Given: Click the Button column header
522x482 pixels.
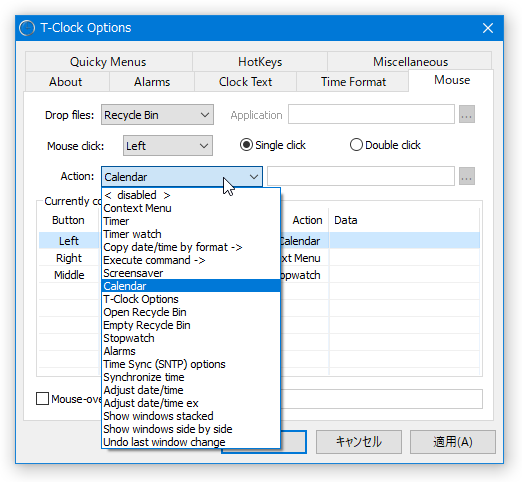Looking at the screenshot, I should 68,220.
